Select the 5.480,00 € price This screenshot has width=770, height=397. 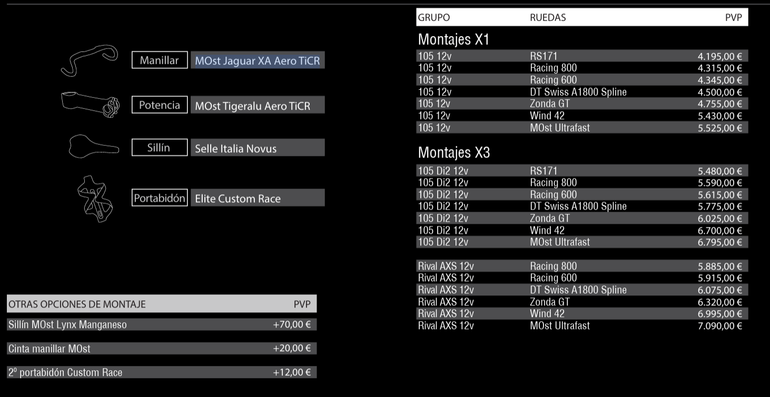pos(719,170)
